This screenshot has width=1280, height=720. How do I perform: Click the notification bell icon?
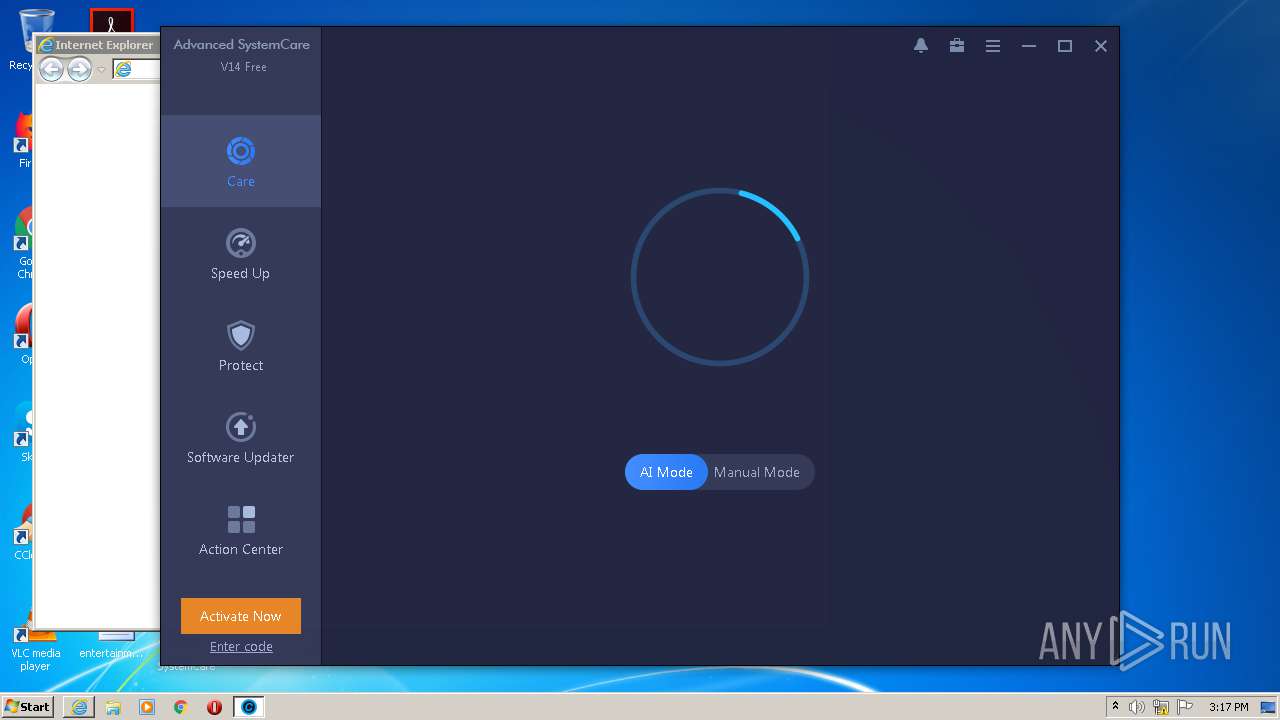pyautogui.click(x=921, y=46)
